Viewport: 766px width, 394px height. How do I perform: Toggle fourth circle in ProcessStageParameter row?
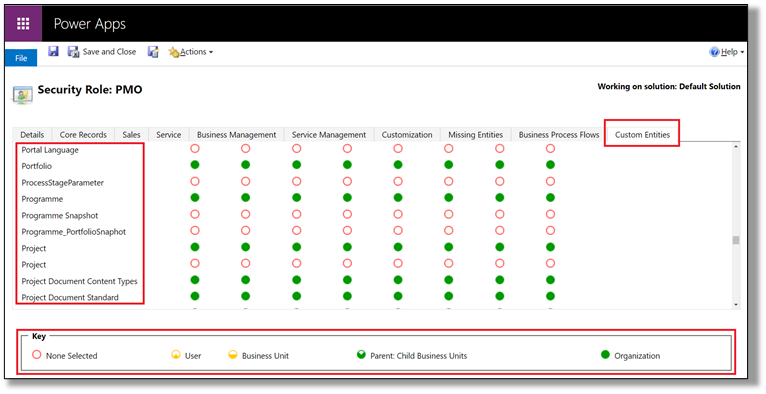347,182
